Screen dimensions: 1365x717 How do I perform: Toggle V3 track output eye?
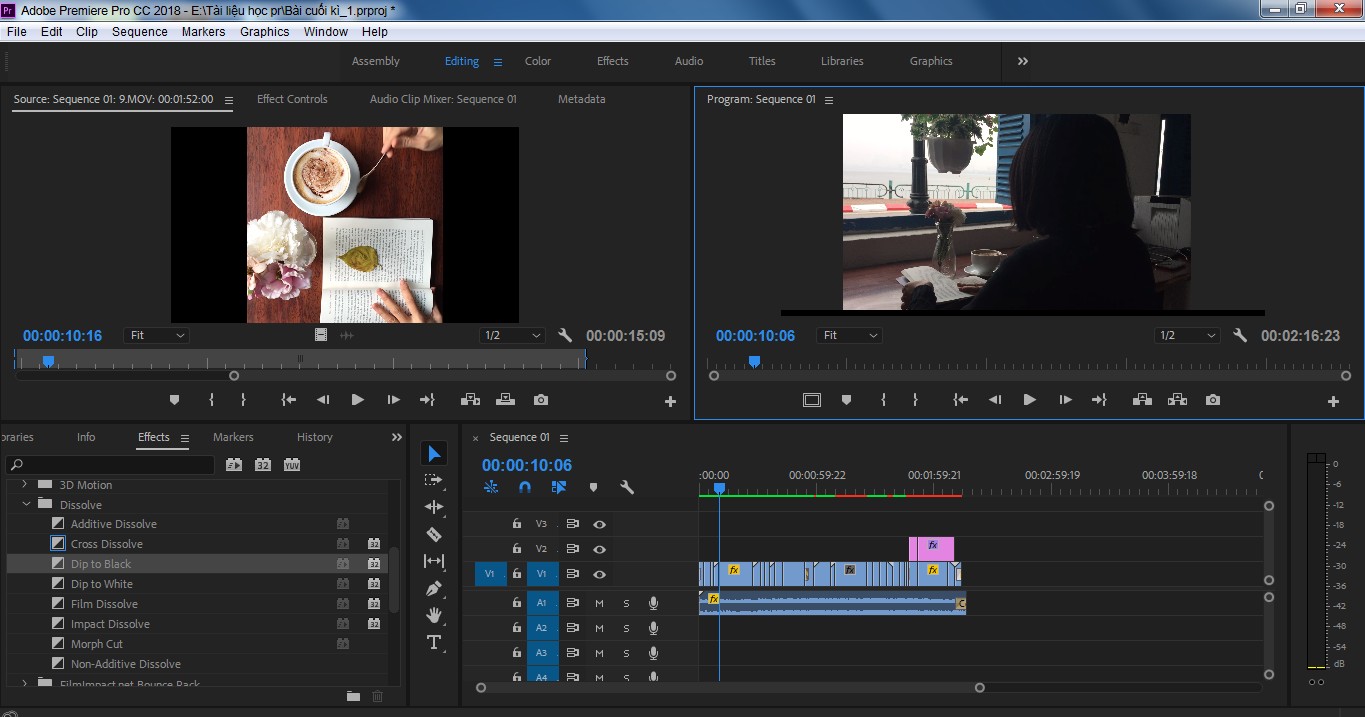coord(599,524)
